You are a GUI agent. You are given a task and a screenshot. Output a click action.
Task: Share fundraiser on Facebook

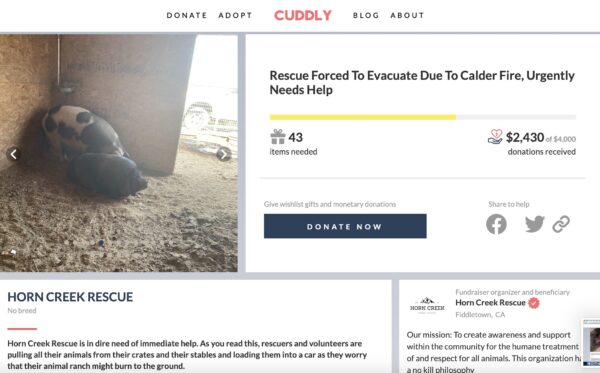[496, 224]
